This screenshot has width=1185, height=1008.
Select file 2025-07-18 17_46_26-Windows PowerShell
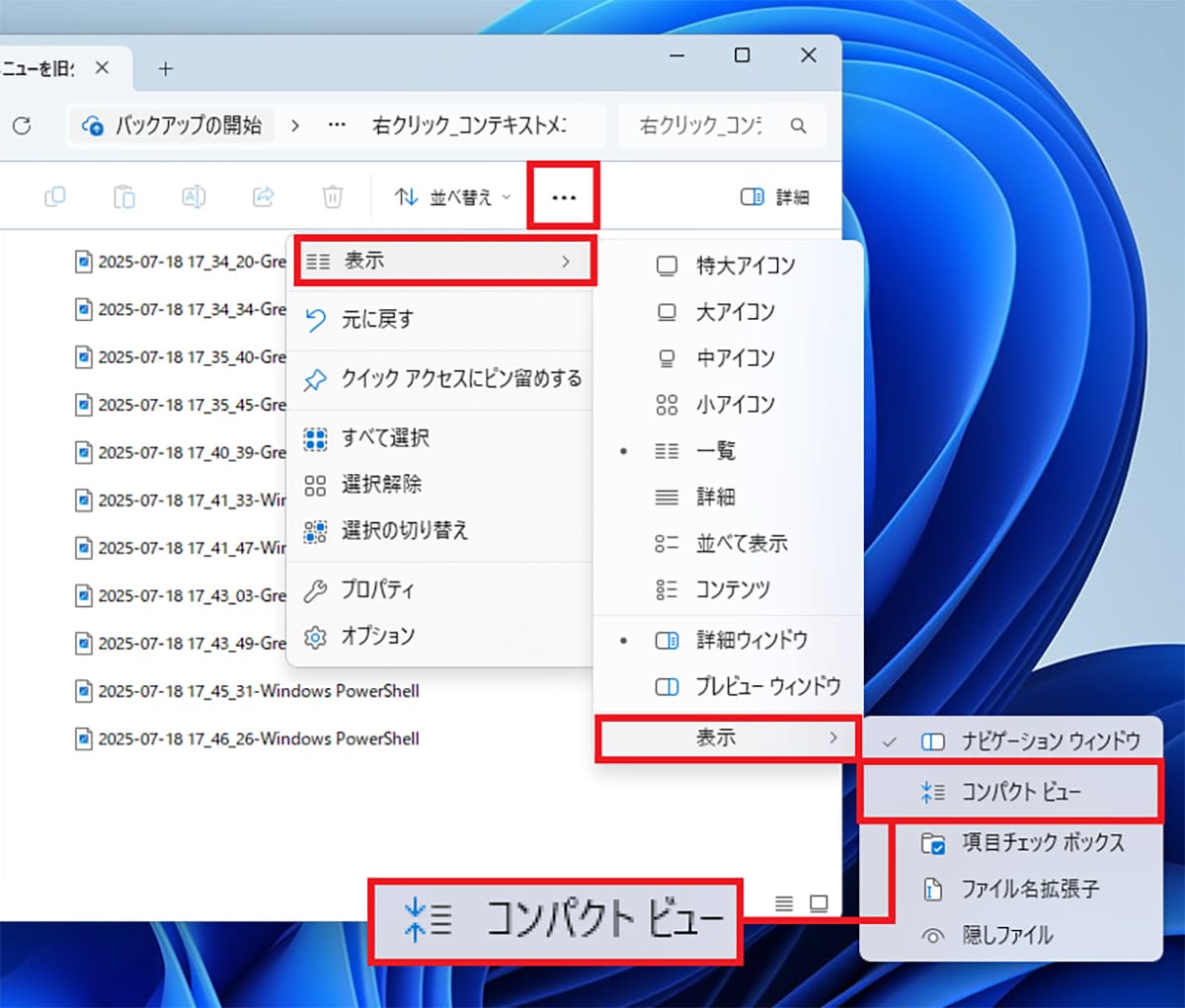pos(248,738)
